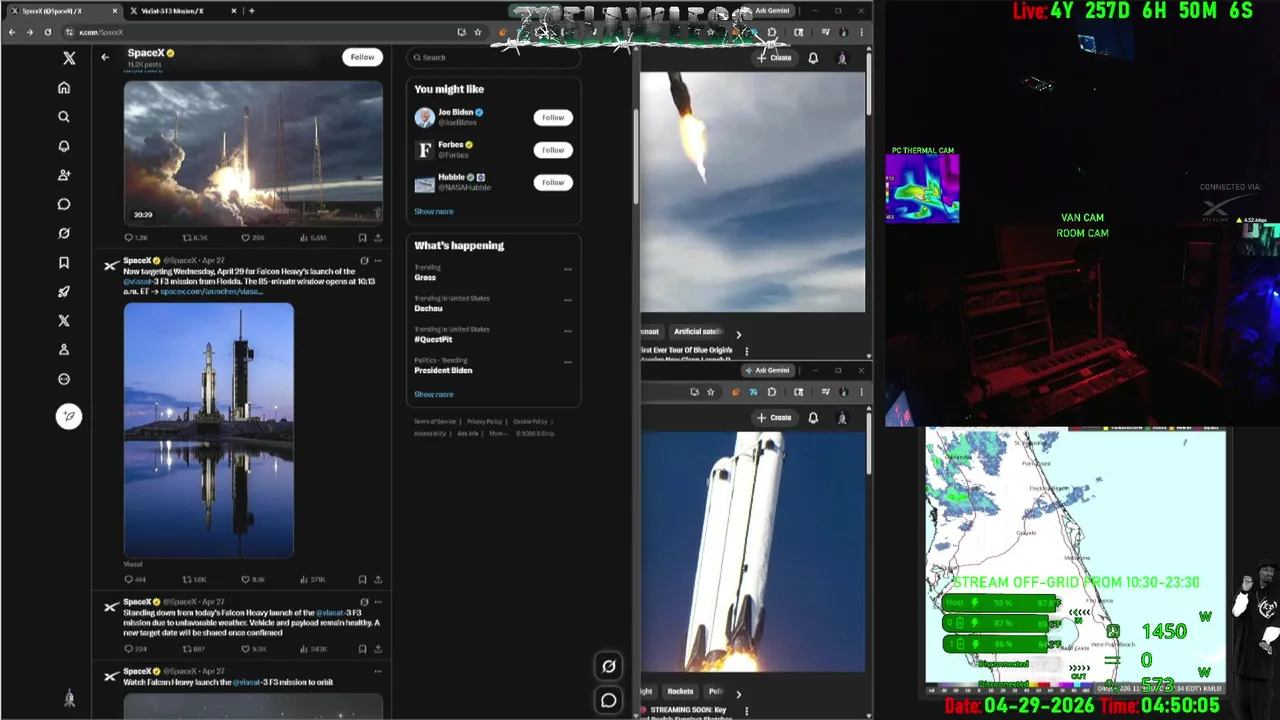Open Chat bubble icon in X sidebar
Viewport: 1280px width, 720px height.
click(x=64, y=204)
